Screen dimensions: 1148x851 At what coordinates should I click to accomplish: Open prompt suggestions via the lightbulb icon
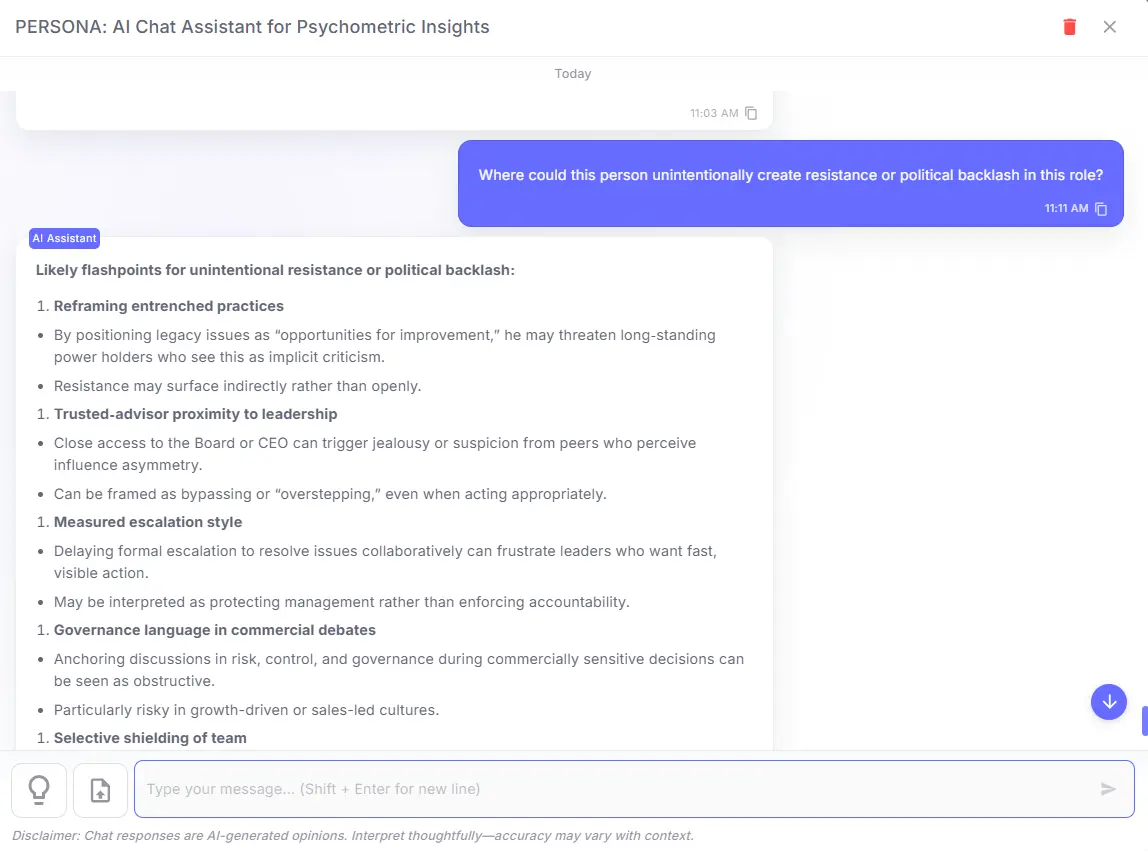39,789
